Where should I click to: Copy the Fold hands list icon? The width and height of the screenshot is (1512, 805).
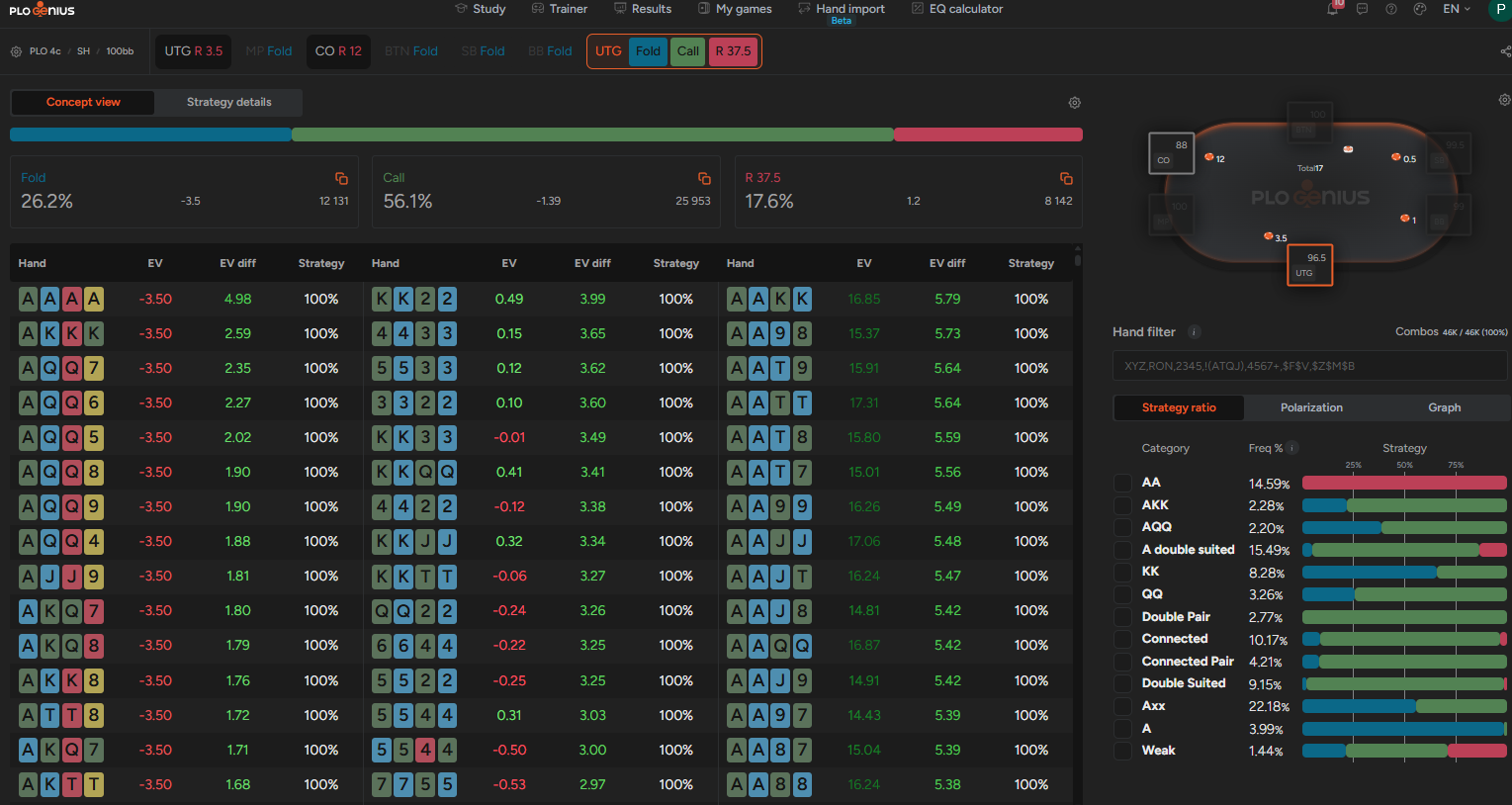point(341,178)
